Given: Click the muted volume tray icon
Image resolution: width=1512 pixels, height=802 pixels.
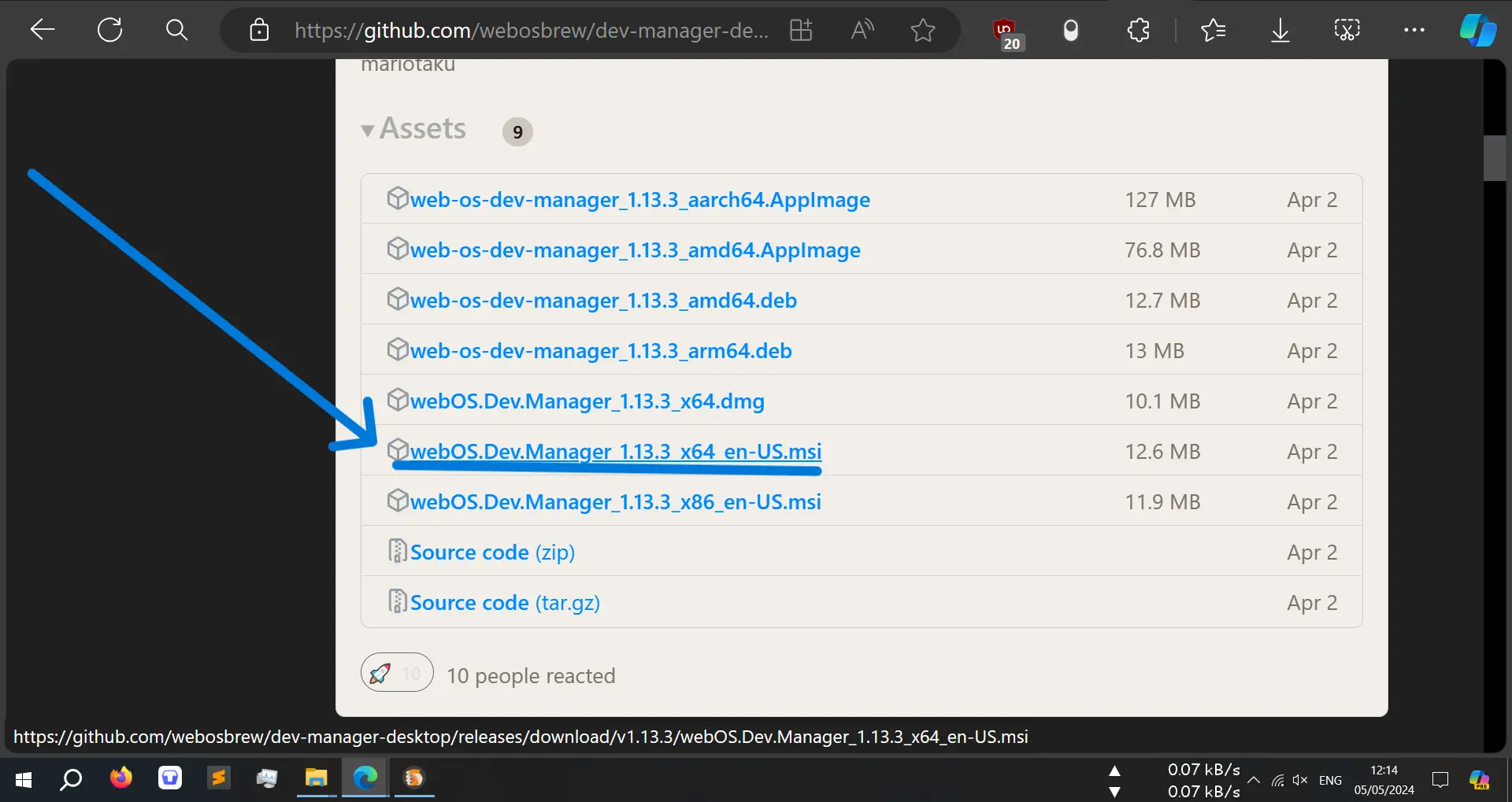Looking at the screenshot, I should pyautogui.click(x=1300, y=780).
